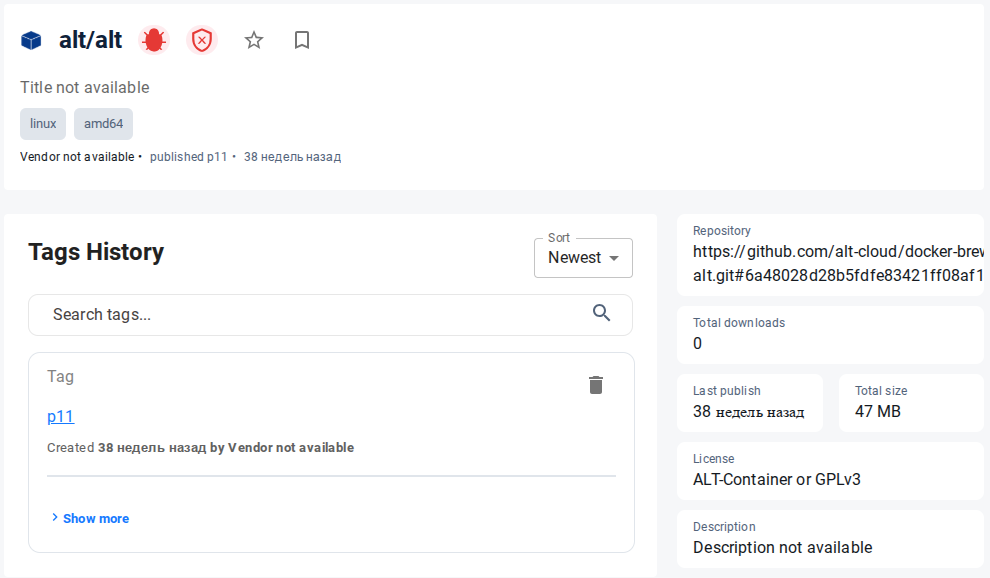Toggle the bookmark save state
The height and width of the screenshot is (578, 990).
302,40
